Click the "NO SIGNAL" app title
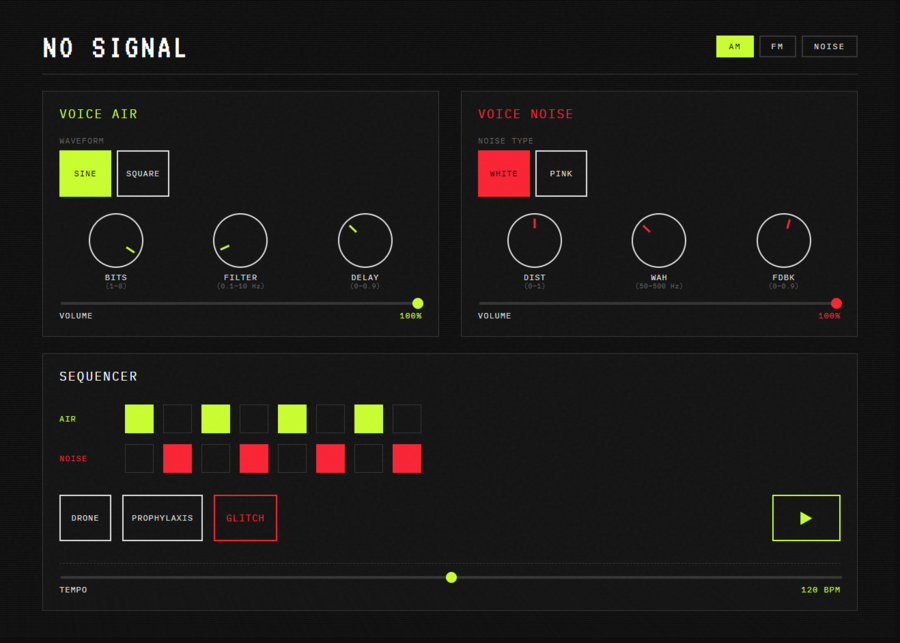This screenshot has width=900, height=643. (115, 48)
